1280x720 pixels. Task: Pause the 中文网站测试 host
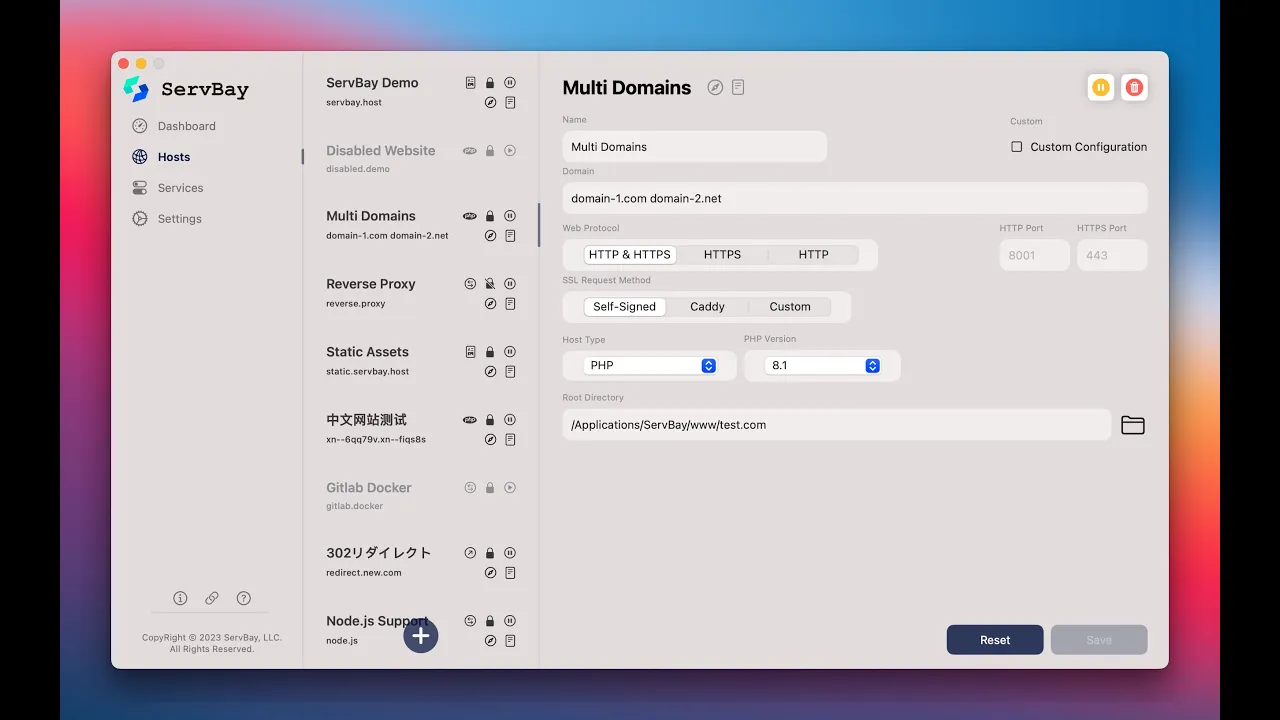coord(510,420)
